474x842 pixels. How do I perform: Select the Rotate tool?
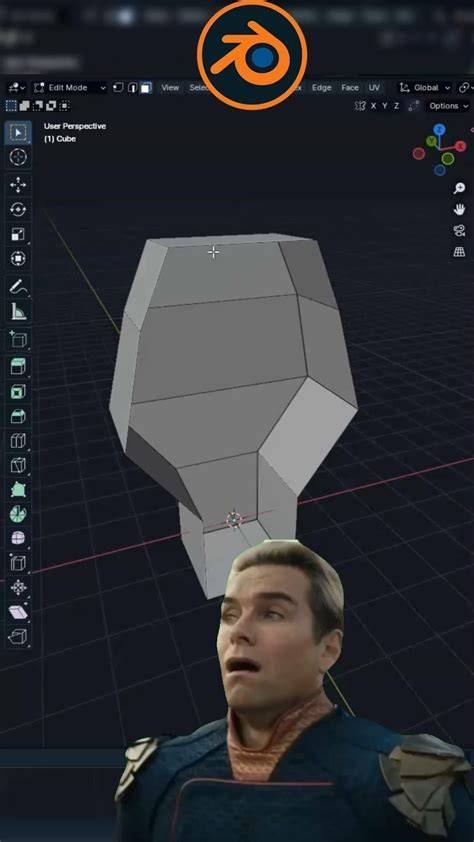coord(18,209)
